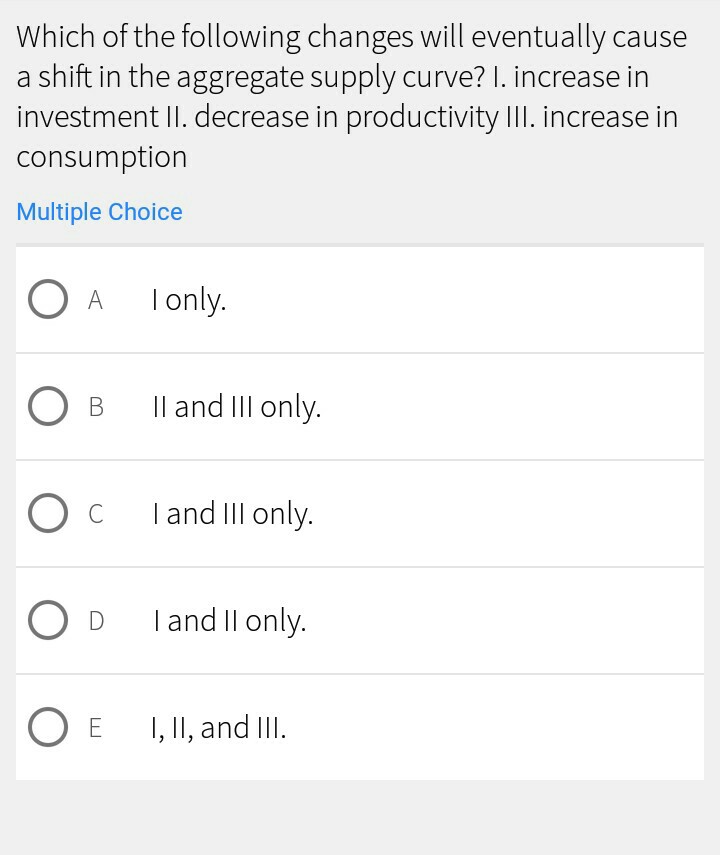Screen dimensions: 720x855
Task: Click the answer text "II and III only."
Action: click(x=237, y=406)
